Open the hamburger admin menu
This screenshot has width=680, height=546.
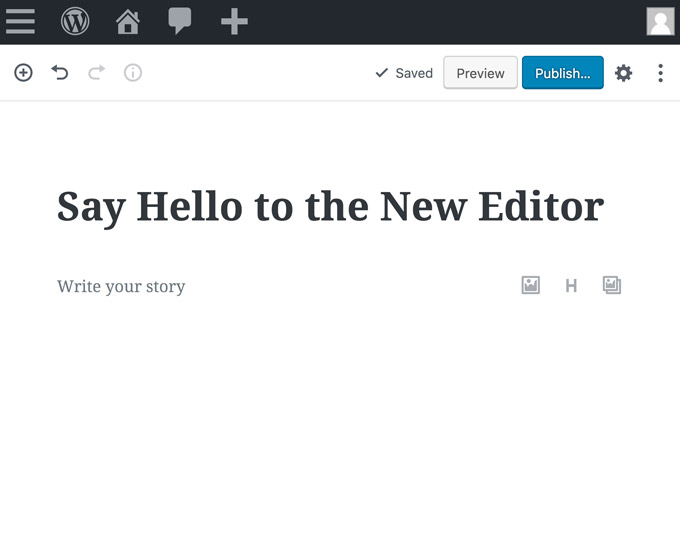tap(20, 21)
